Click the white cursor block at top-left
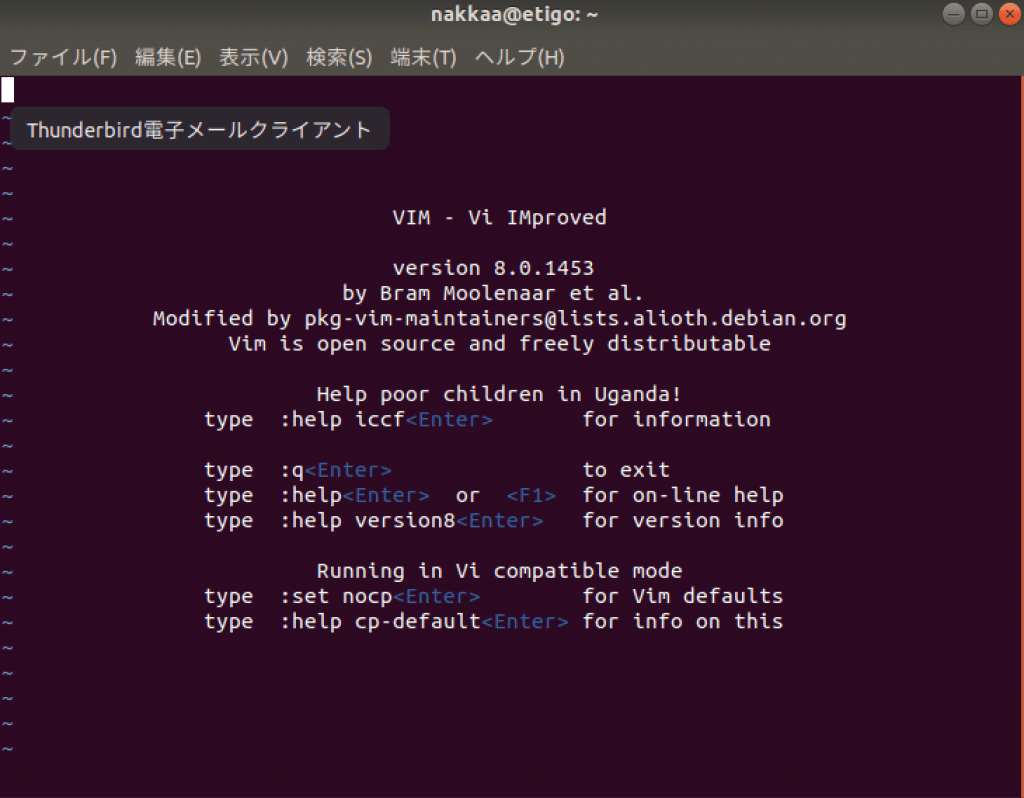Image resolution: width=1024 pixels, height=798 pixels. (x=7, y=90)
